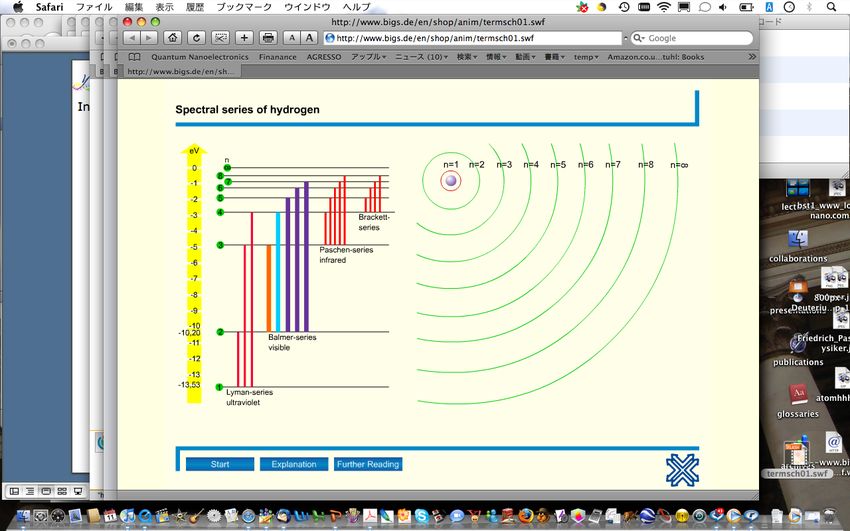Open iCal from the Dock

tap(110, 516)
